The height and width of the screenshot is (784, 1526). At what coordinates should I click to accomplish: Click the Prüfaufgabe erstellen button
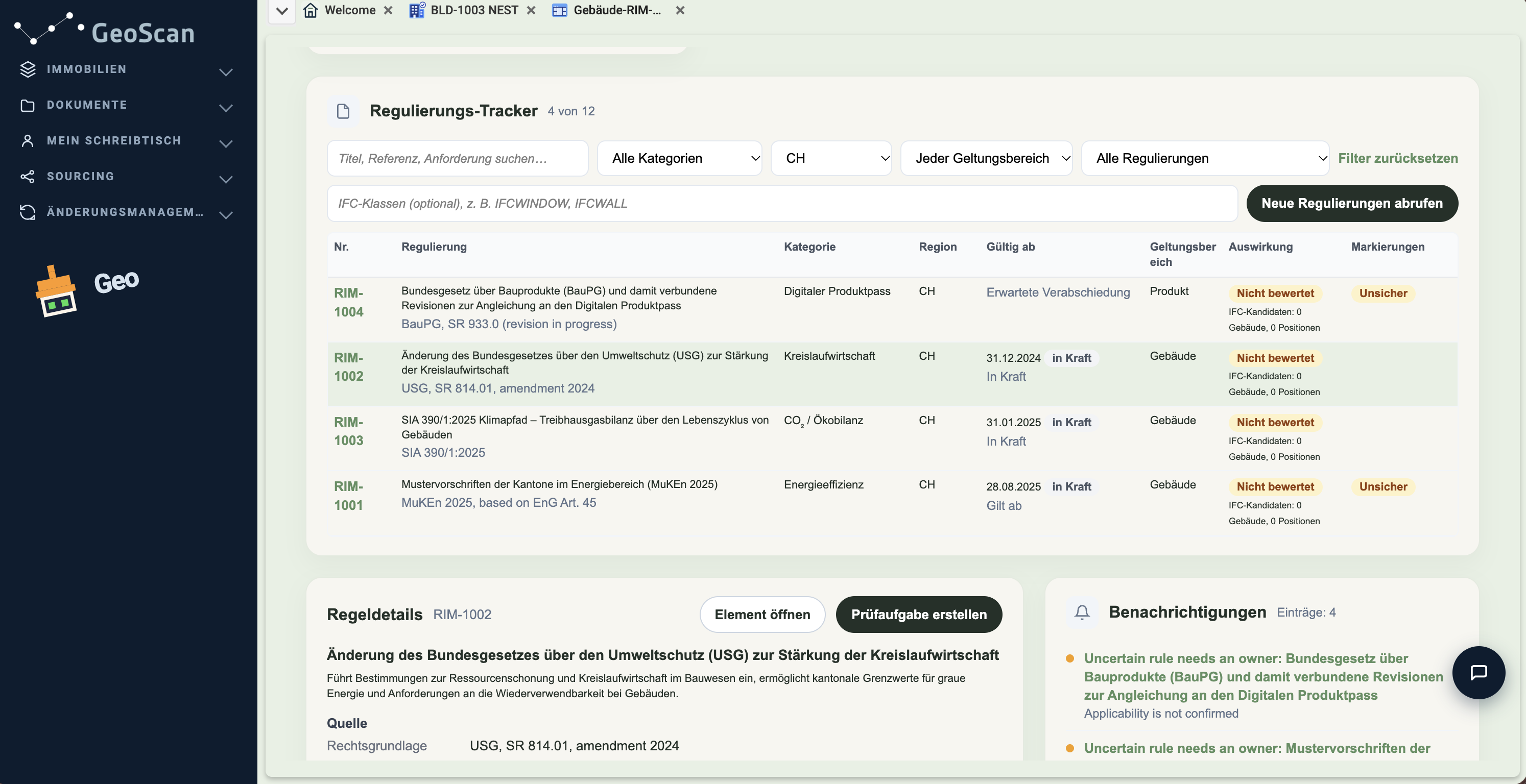coord(919,615)
